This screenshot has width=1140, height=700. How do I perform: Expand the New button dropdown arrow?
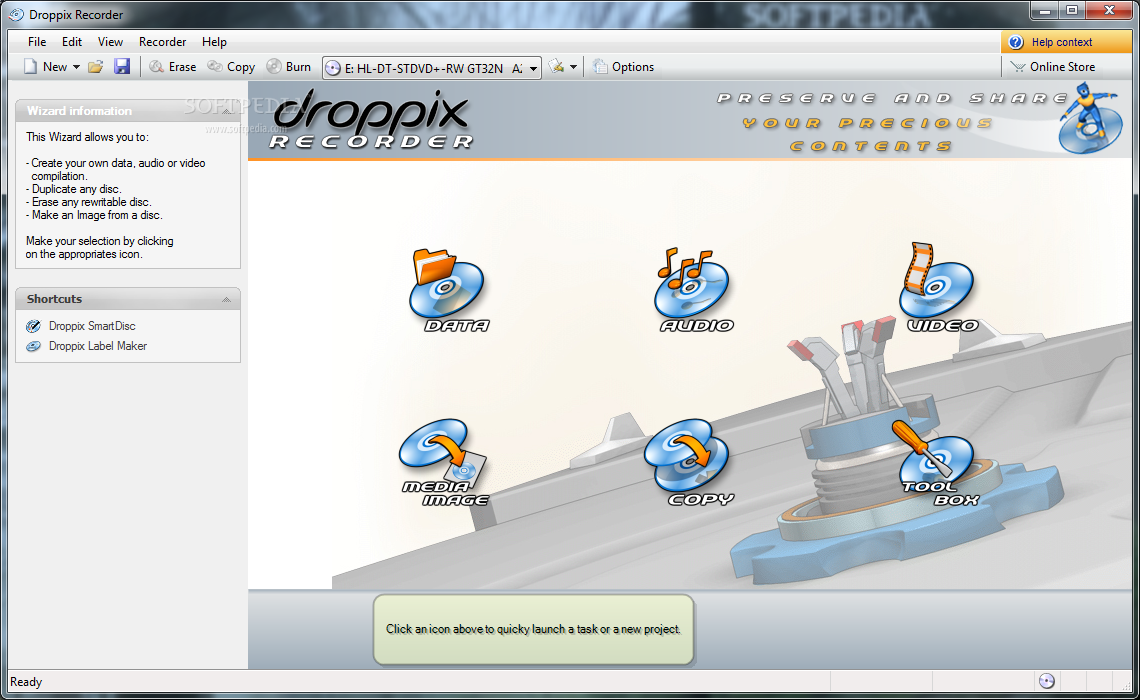(x=76, y=67)
